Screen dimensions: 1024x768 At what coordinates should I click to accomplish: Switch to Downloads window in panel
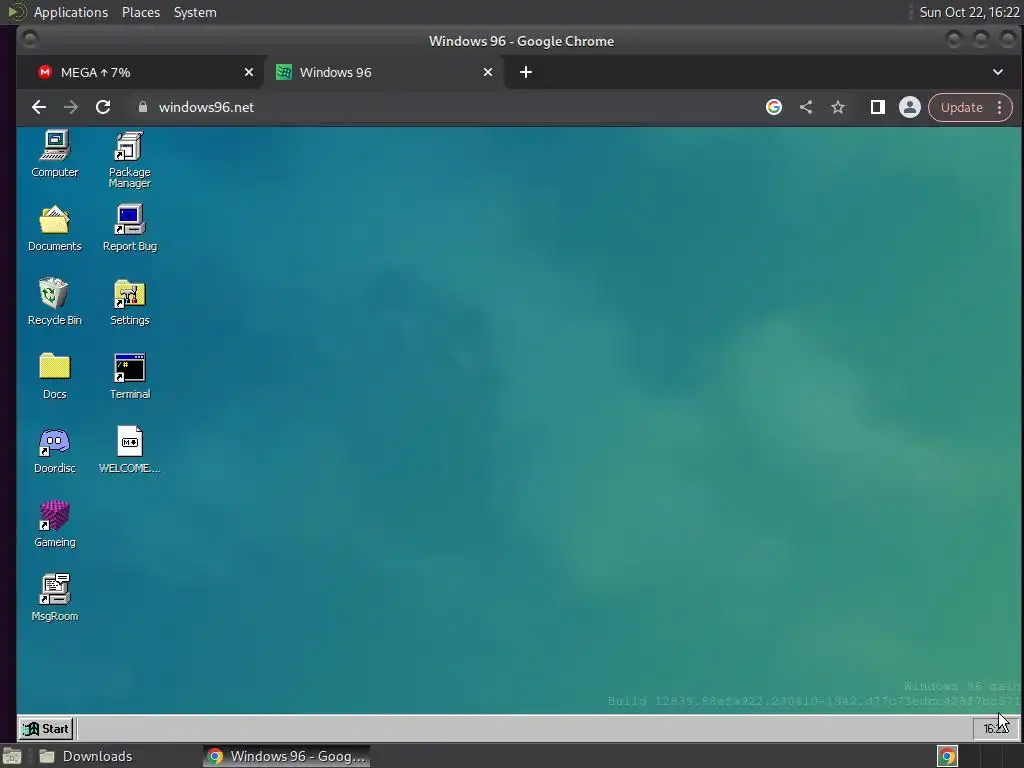click(x=87, y=756)
